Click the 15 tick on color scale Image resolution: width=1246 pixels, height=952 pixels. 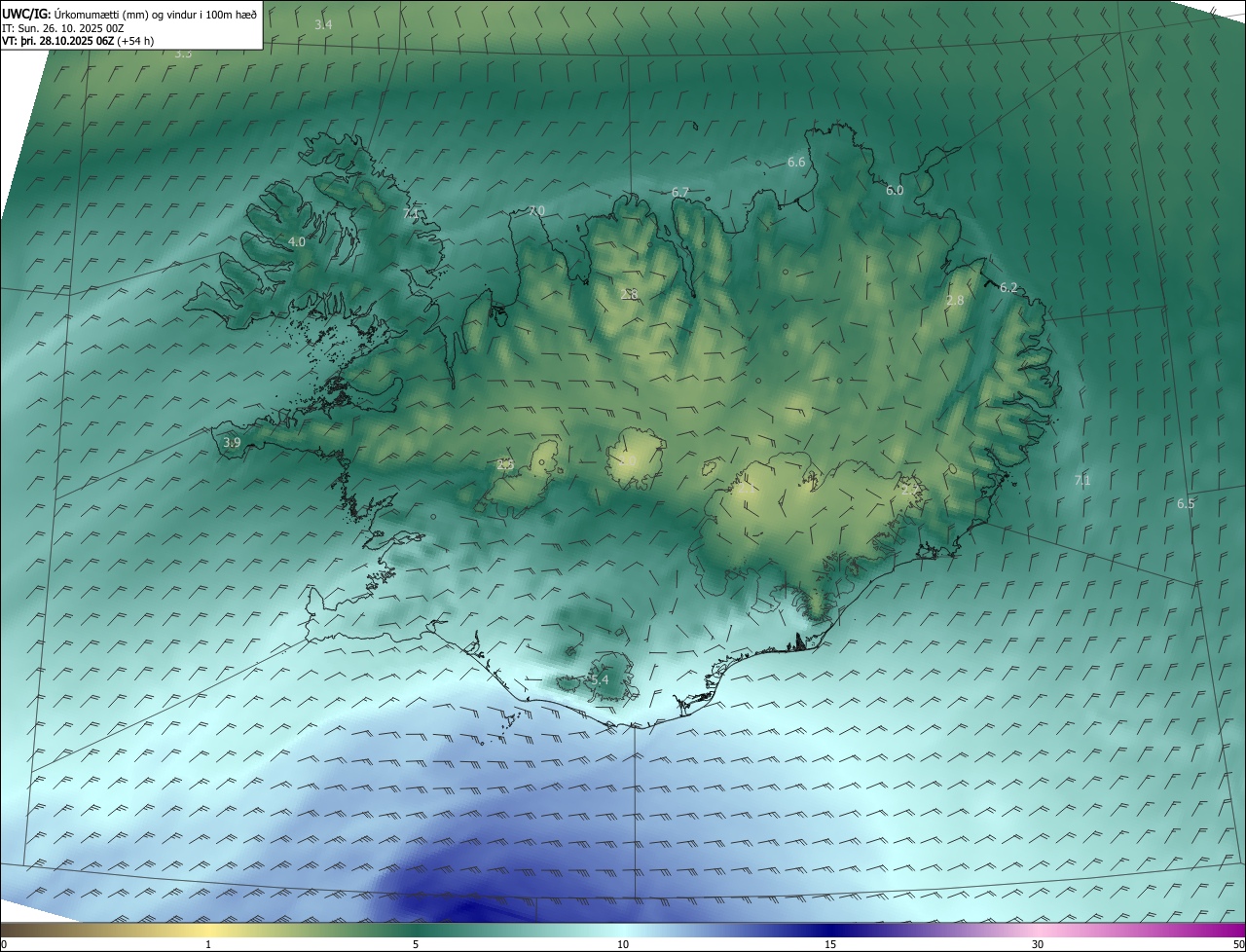pyautogui.click(x=830, y=944)
